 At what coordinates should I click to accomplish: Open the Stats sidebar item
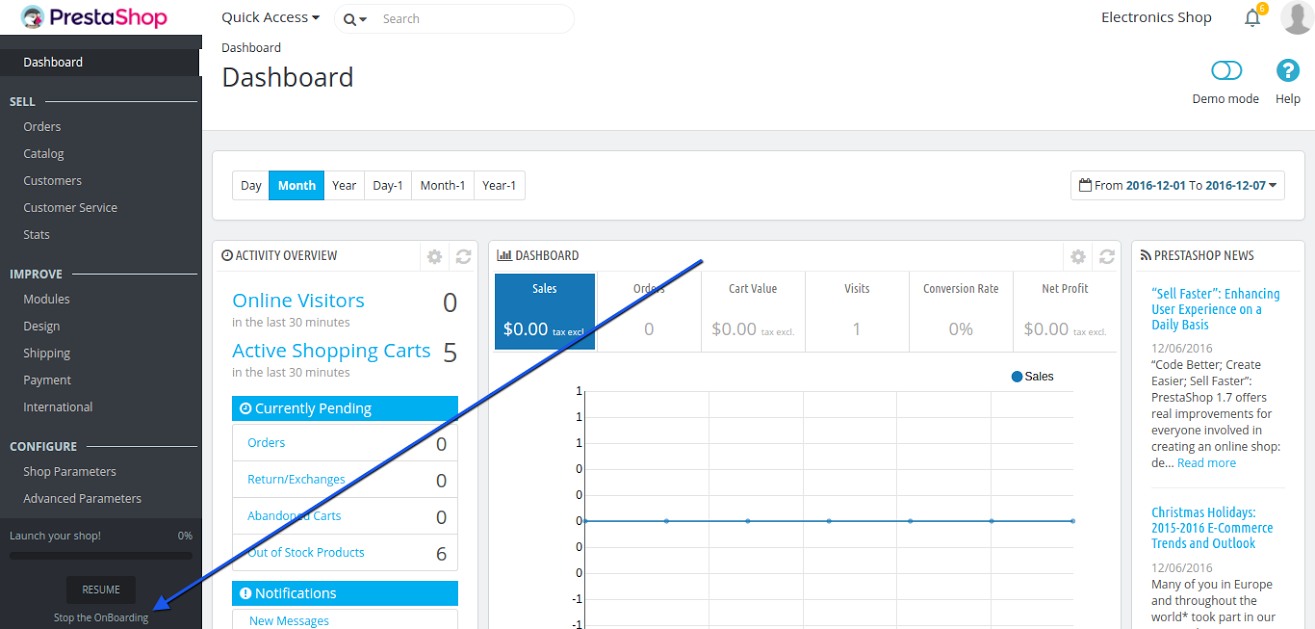tap(36, 235)
